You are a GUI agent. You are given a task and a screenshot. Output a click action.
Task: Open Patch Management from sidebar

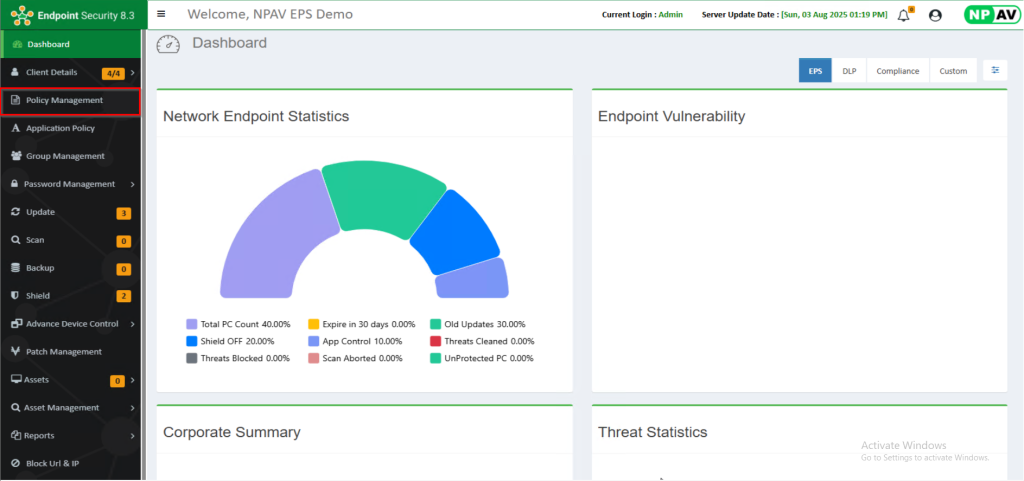(x=64, y=352)
